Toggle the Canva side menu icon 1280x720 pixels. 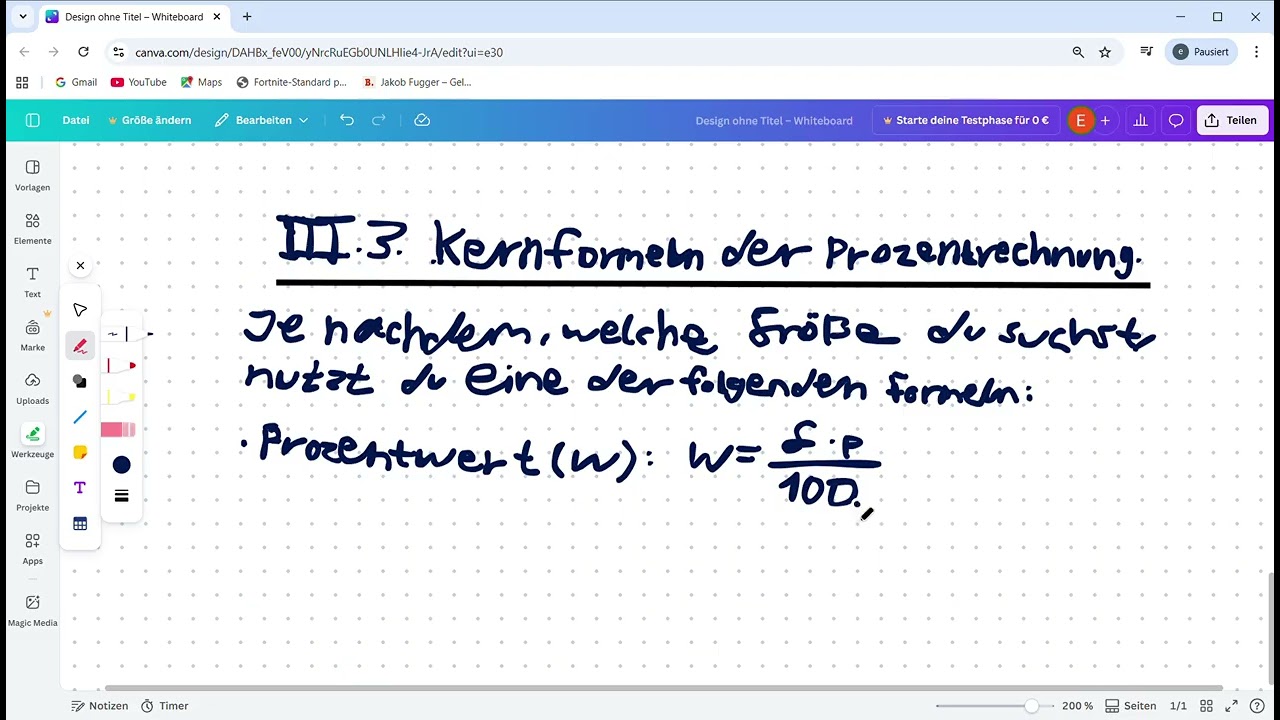tap(32, 120)
